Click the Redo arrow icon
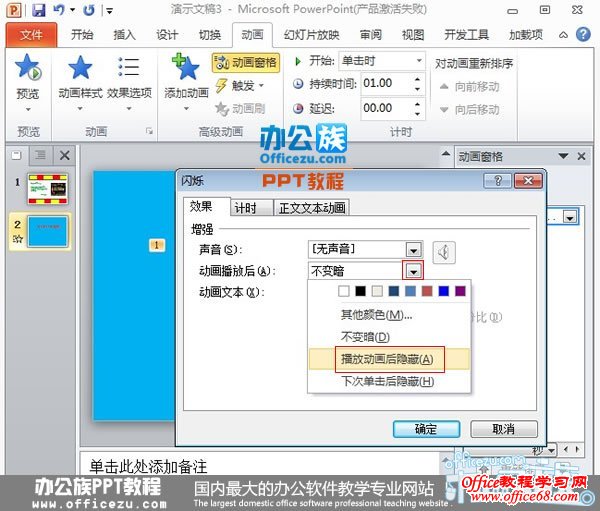Screen dimensions: 600x511 [x=89, y=10]
